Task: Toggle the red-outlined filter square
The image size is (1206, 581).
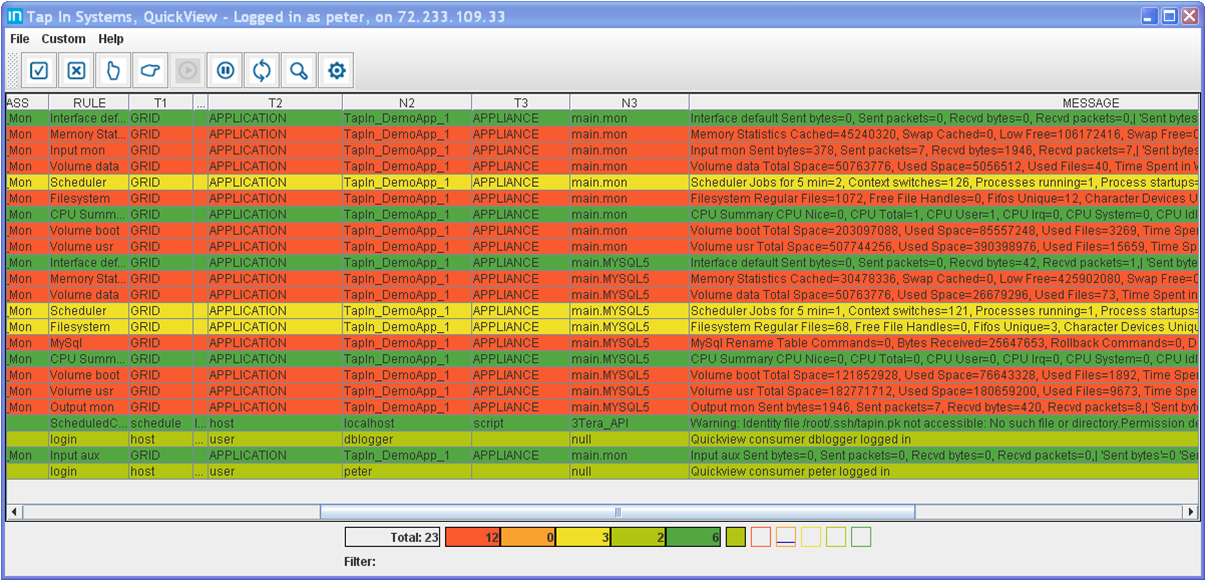Action: pyautogui.click(x=761, y=537)
